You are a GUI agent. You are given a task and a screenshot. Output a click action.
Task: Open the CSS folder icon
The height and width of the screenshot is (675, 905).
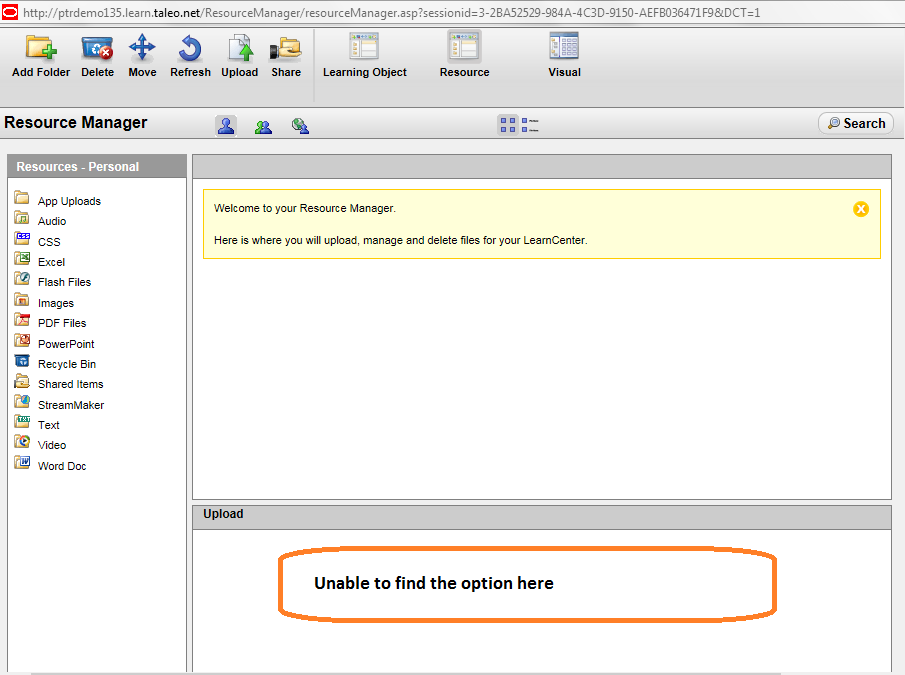[22, 238]
